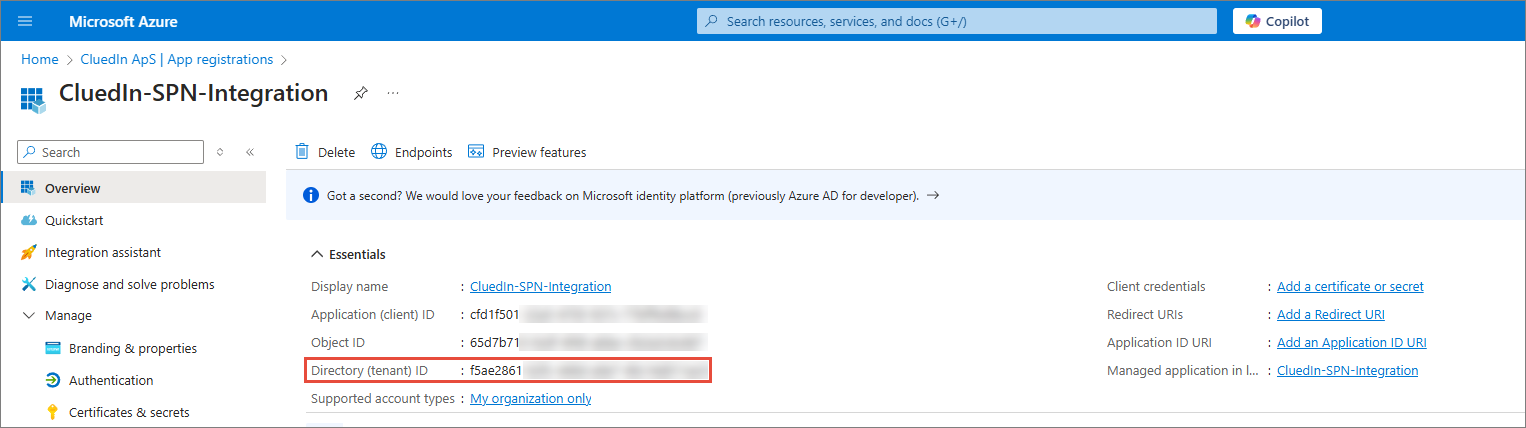The image size is (1526, 428).
Task: Open CluedIn-SPN-Integration display name link
Action: click(x=540, y=286)
